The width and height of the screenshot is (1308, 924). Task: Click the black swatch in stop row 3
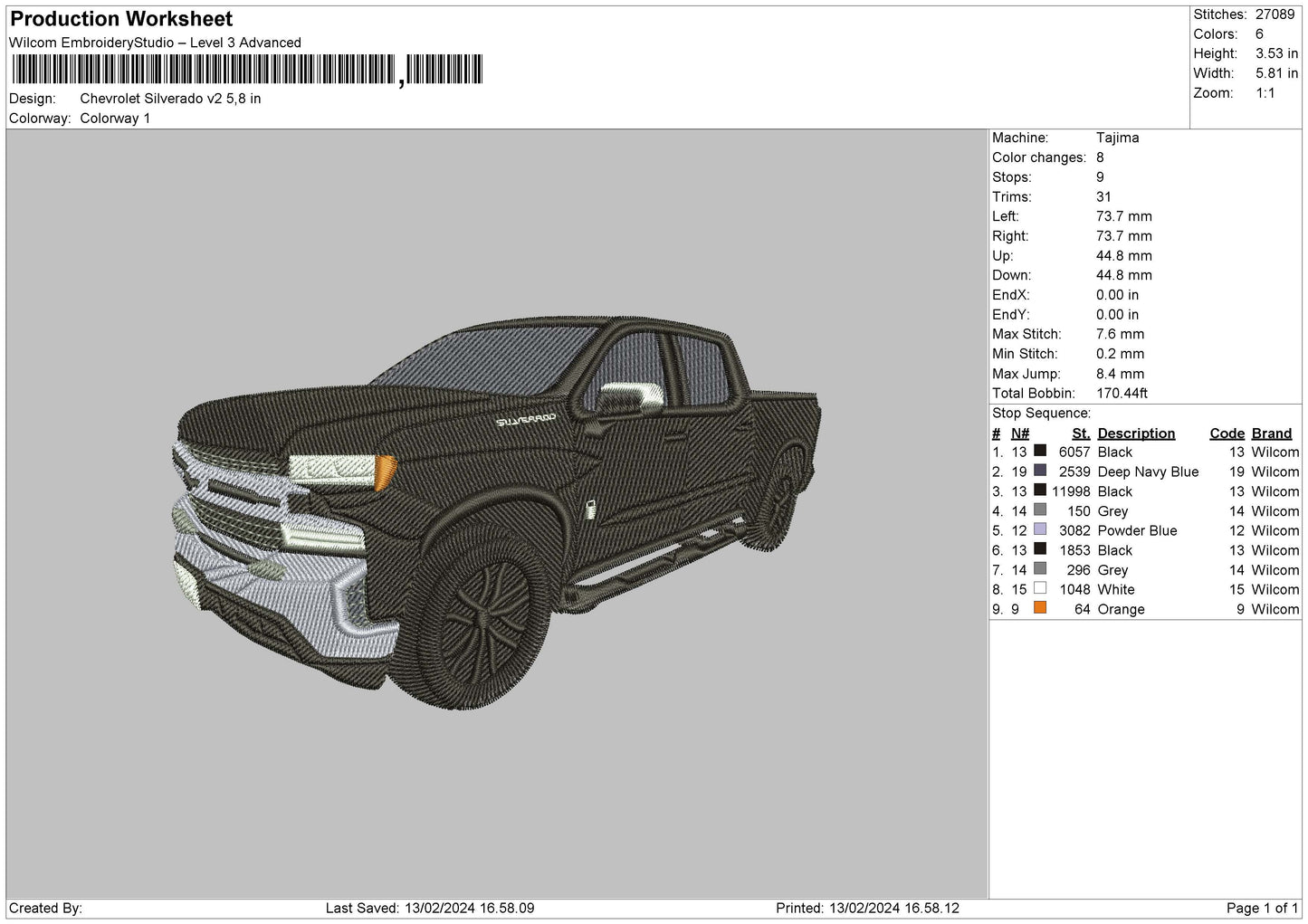click(x=1040, y=491)
